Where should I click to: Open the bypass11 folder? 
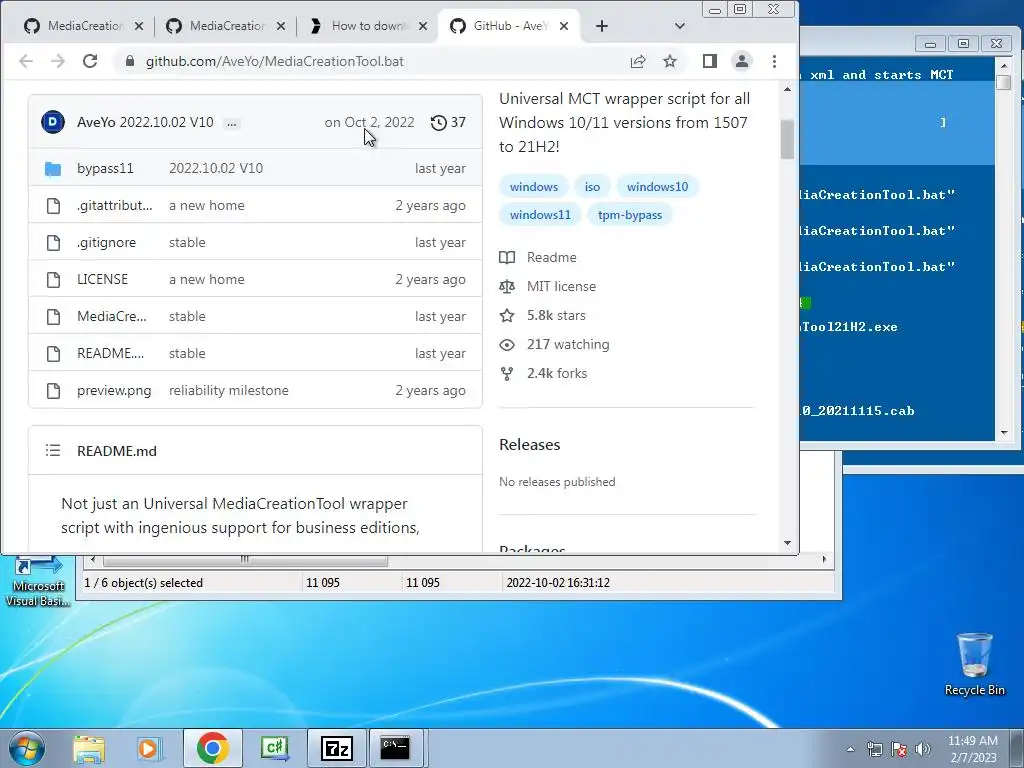pos(105,168)
